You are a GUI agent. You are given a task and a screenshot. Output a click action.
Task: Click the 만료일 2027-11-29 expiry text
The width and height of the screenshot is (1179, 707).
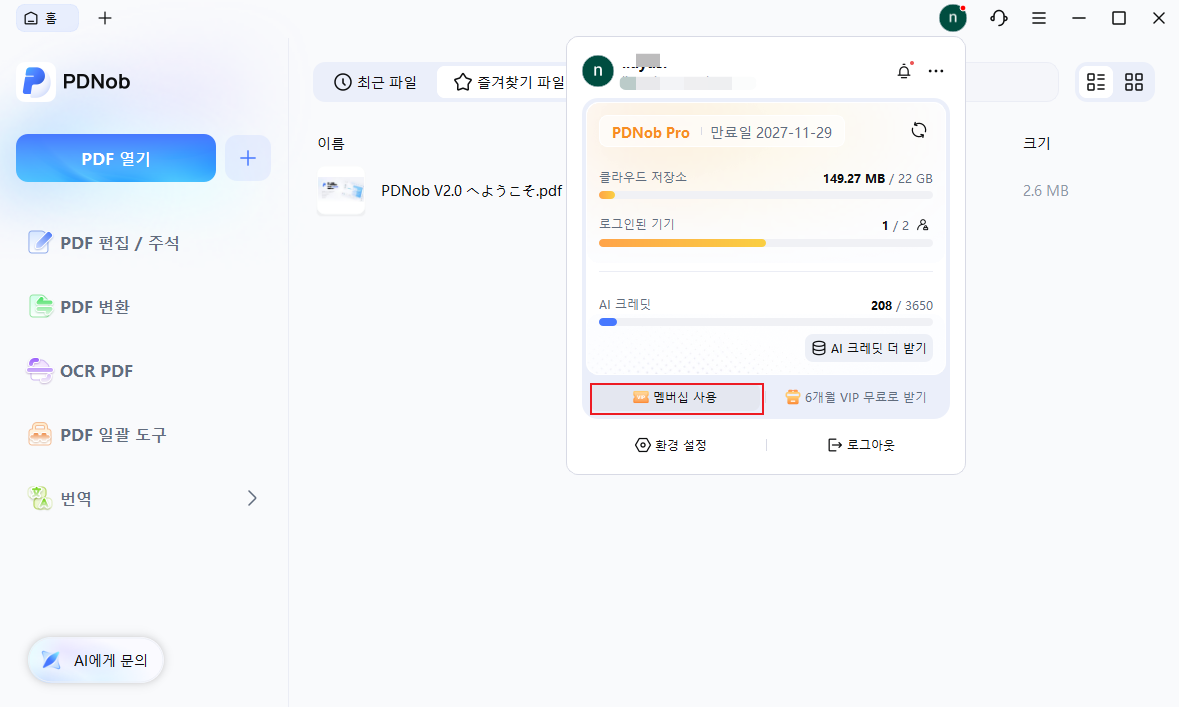pos(771,133)
